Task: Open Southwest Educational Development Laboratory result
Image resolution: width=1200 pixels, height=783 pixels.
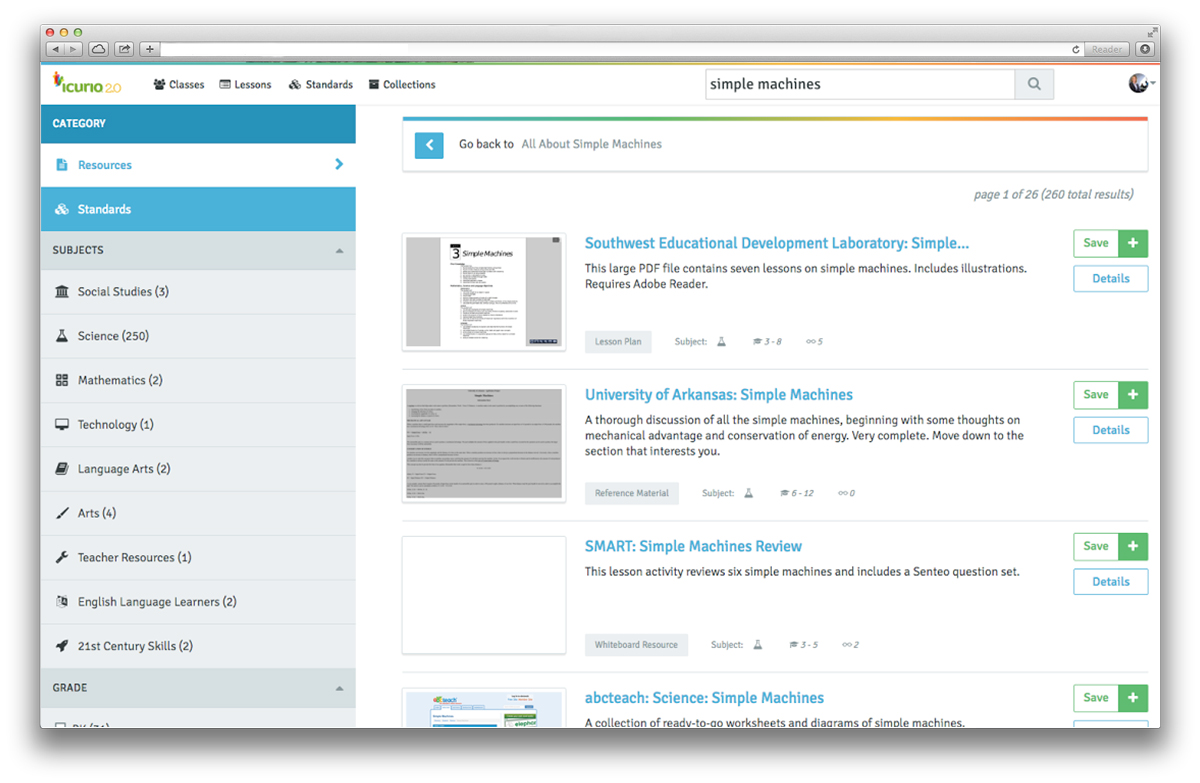Action: 777,243
